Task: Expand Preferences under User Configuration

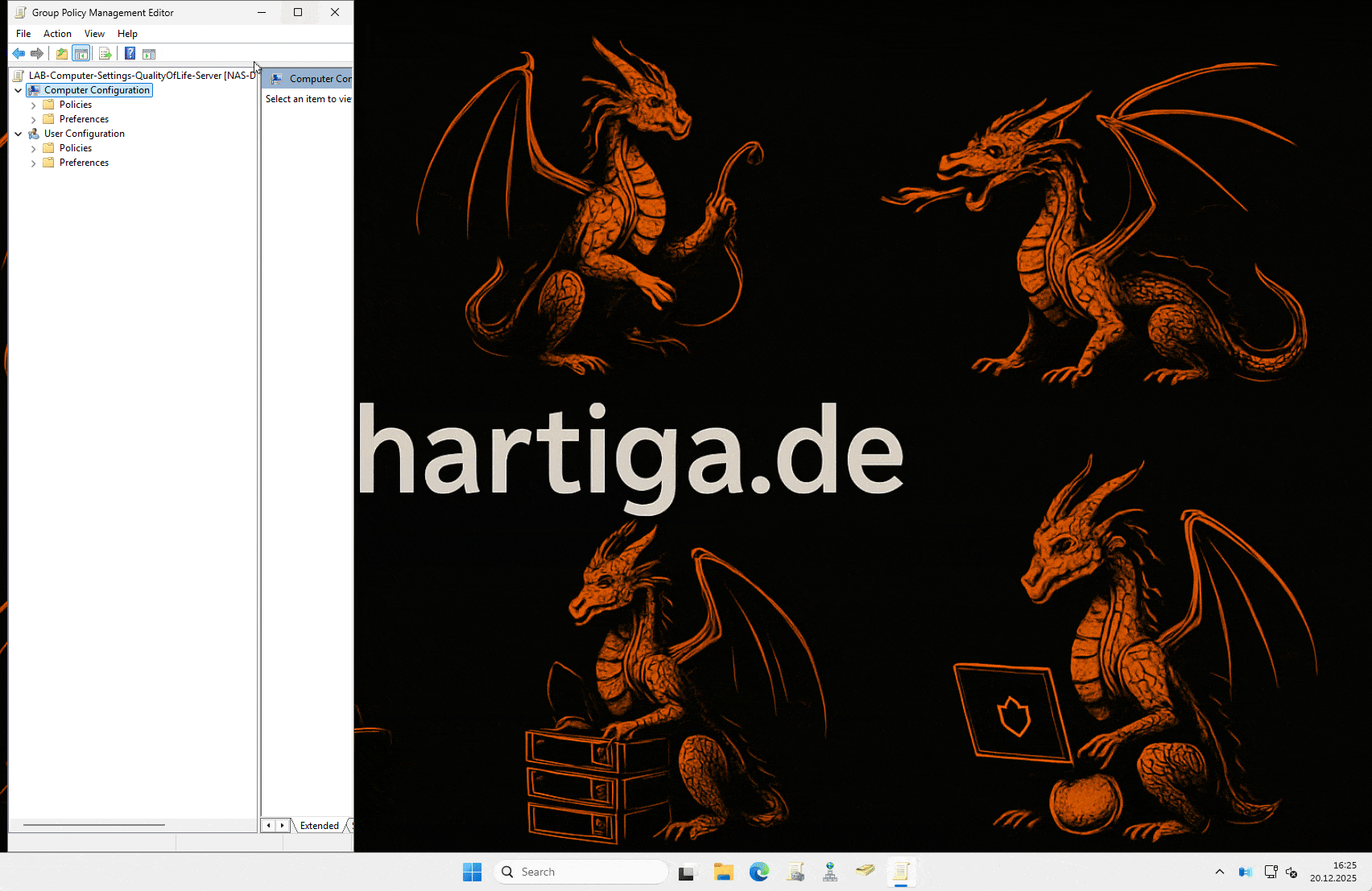Action: 33,163
